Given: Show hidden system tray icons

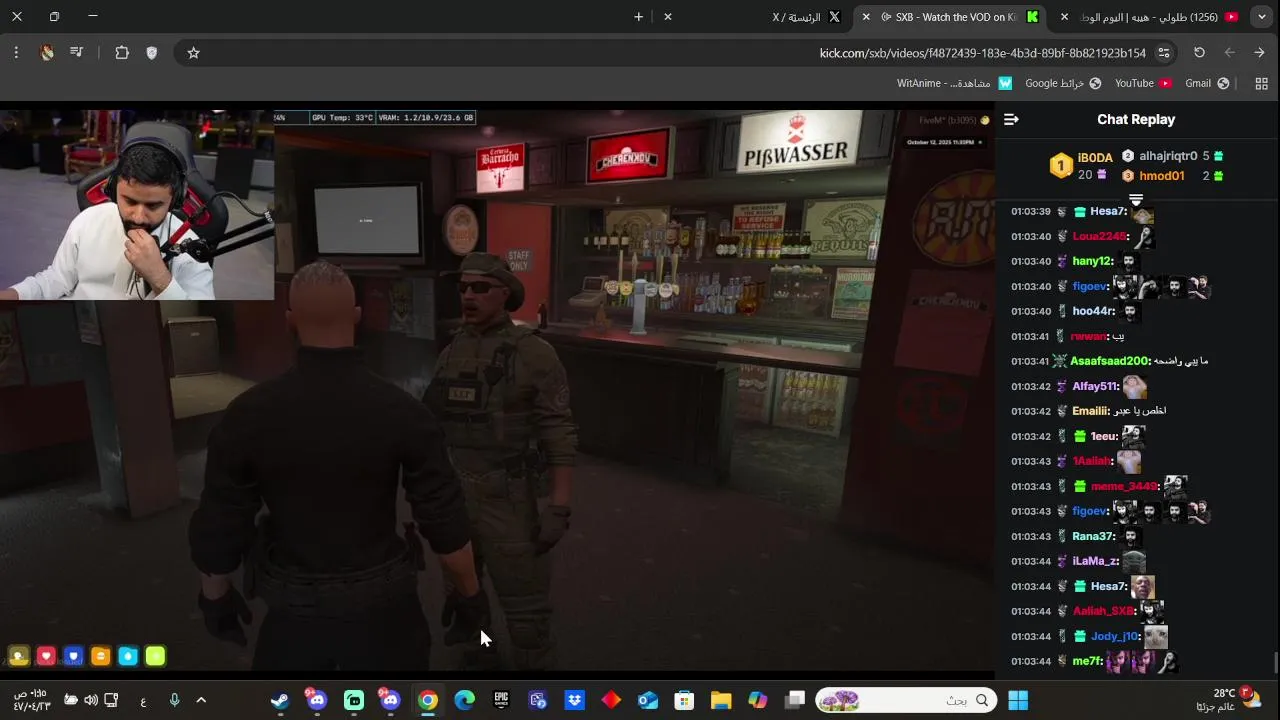Looking at the screenshot, I should pyautogui.click(x=201, y=701).
